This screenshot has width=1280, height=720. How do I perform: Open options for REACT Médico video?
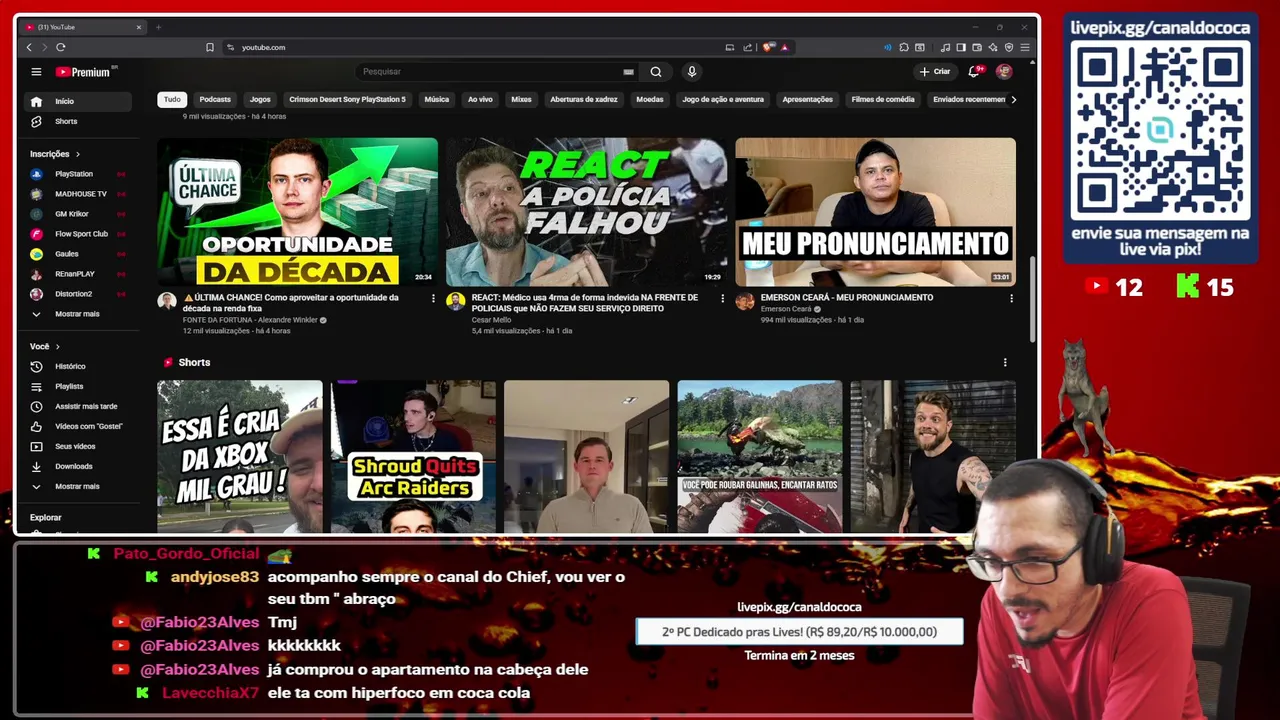722,298
